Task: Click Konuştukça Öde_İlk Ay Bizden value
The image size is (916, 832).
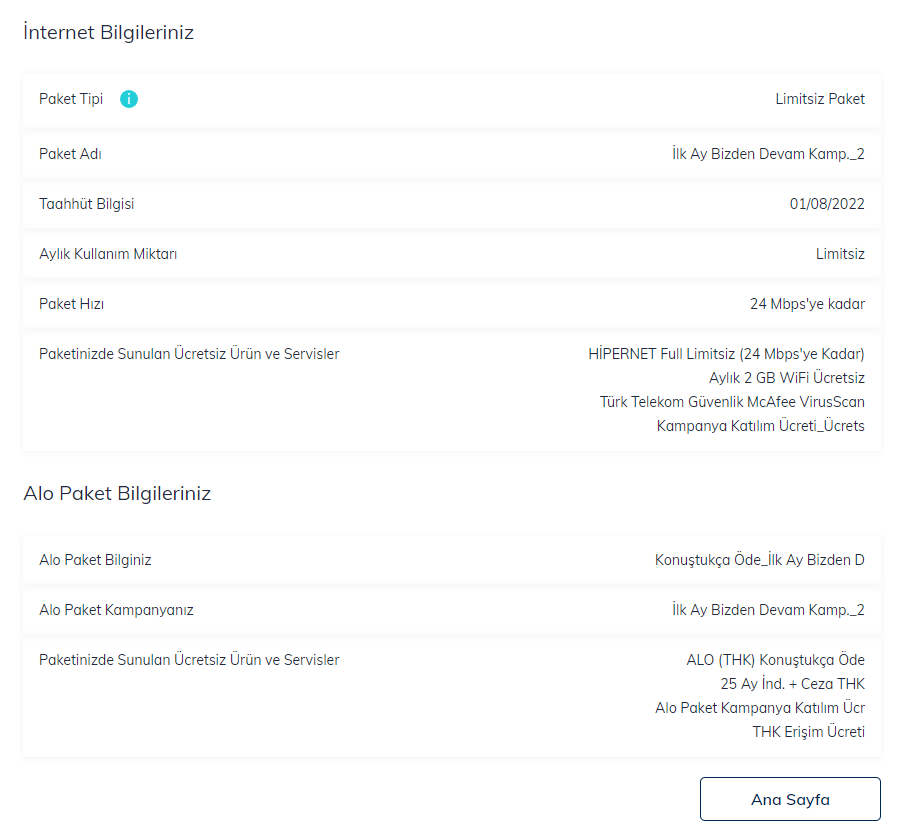Action: click(x=759, y=560)
